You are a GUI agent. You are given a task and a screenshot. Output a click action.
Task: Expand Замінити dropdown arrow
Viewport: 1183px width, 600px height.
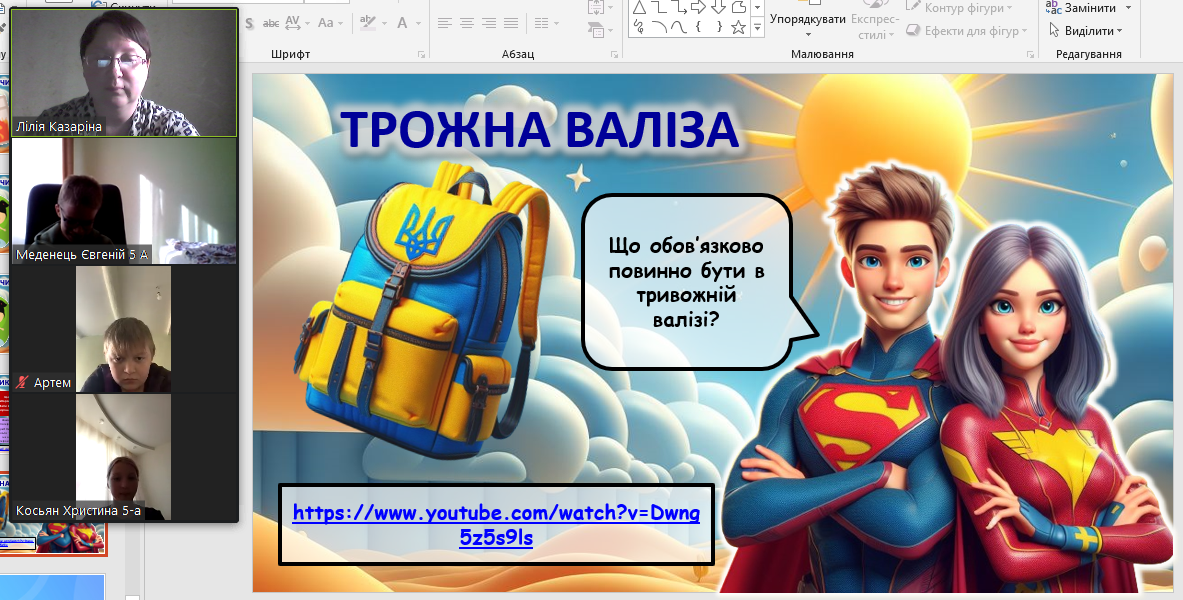pyautogui.click(x=1129, y=8)
